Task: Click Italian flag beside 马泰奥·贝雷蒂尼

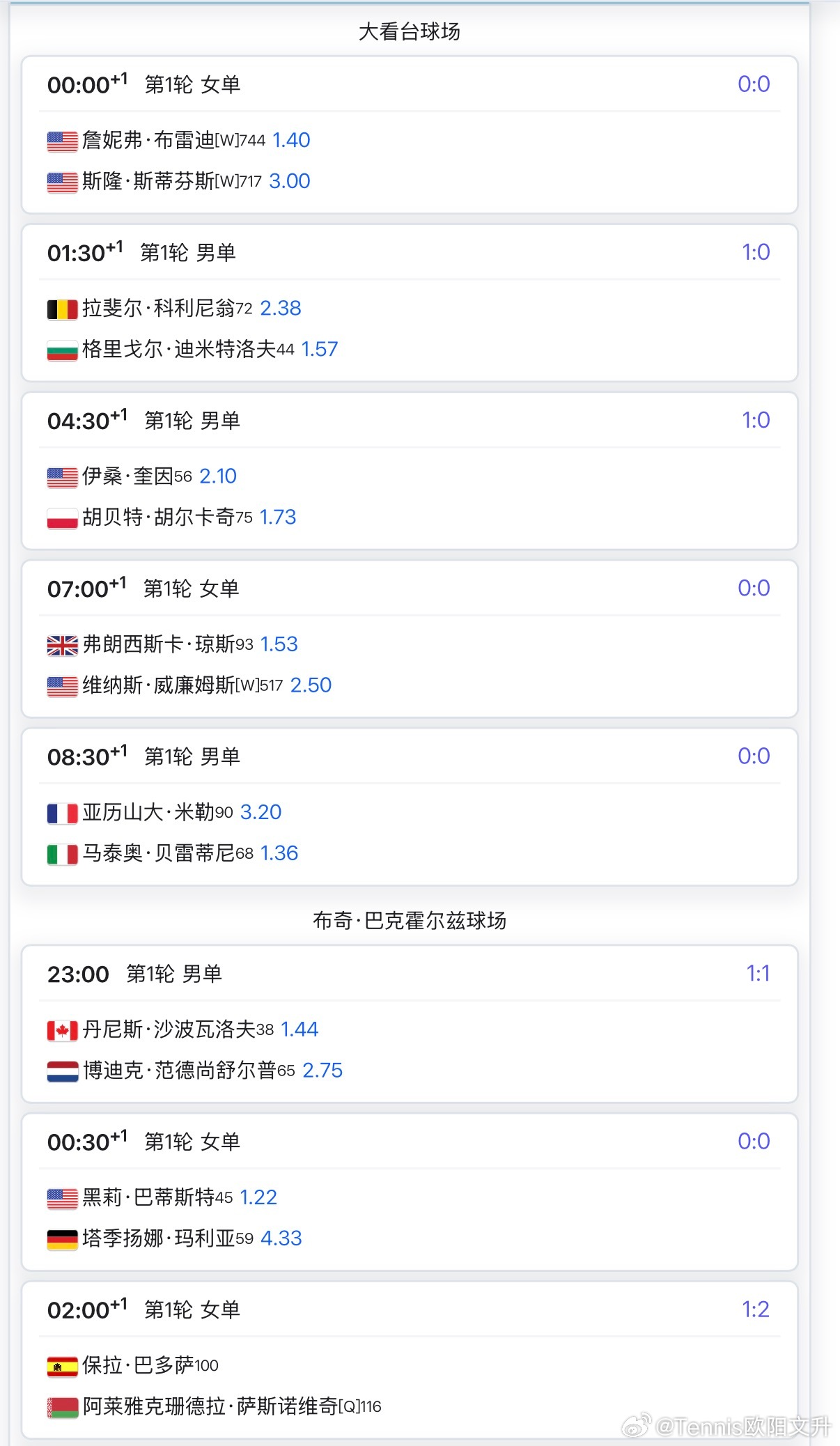Action: point(62,855)
